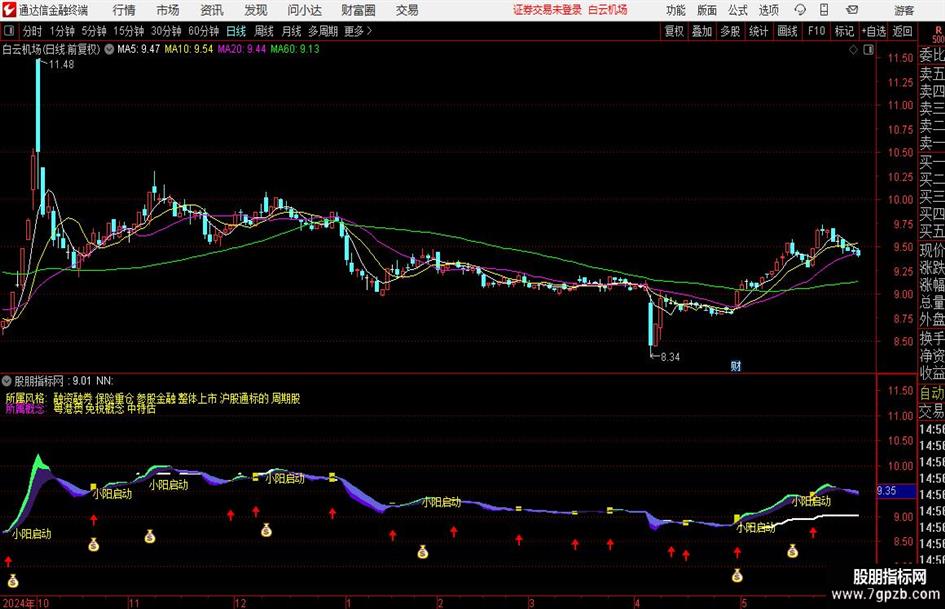Click the bottom money bag icon near month 5
Image resolution: width=945 pixels, height=609 pixels.
737,576
